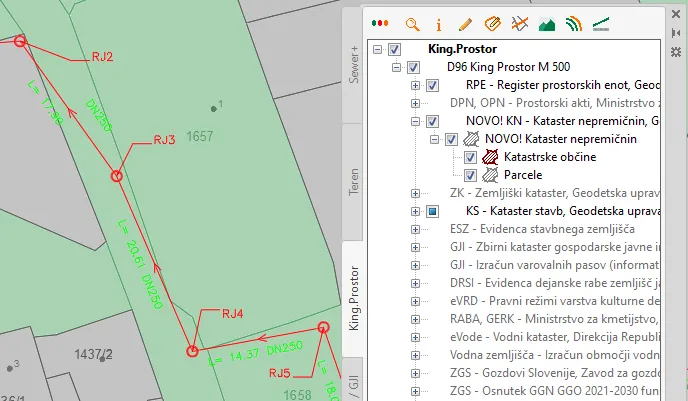The width and height of the screenshot is (688, 401).
Task: Click the green line scale icon
Action: point(601,22)
